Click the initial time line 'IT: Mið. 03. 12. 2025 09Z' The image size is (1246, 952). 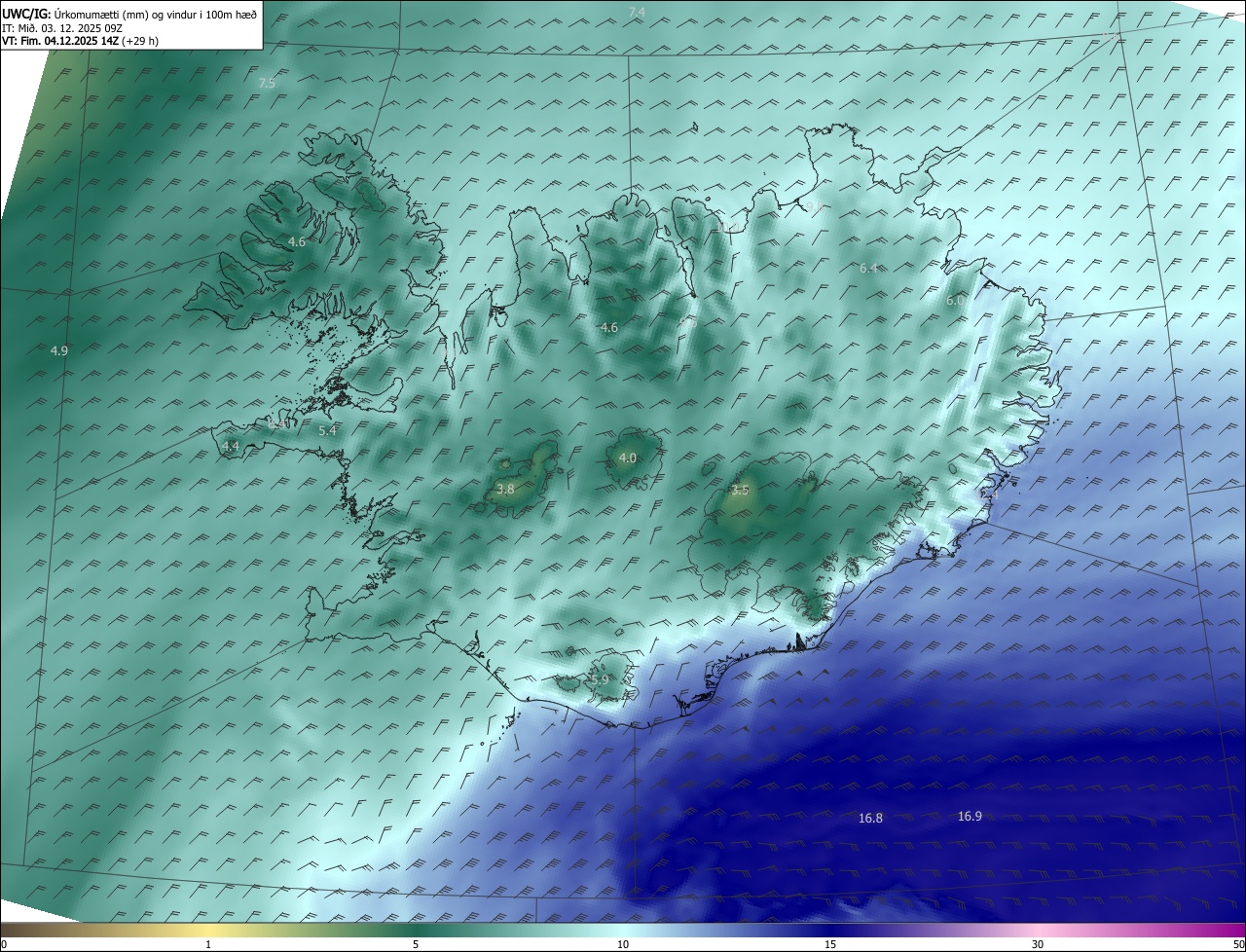tap(63, 27)
